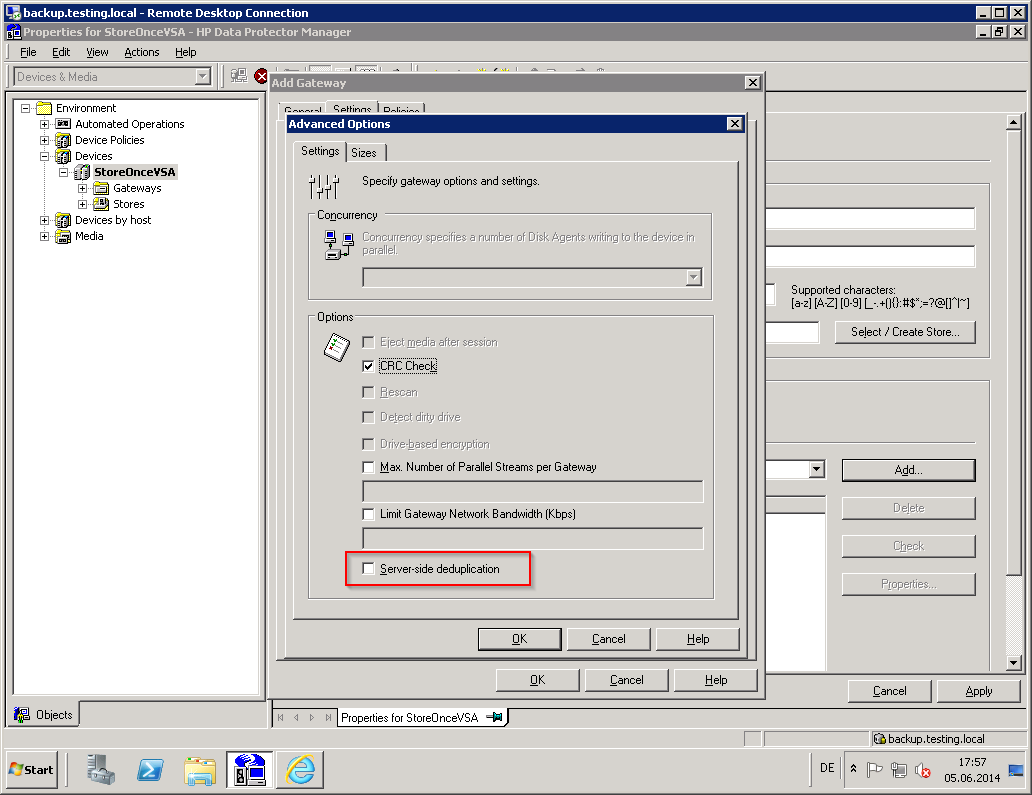This screenshot has height=795, width=1032.
Task: Click the gateway settings sliders icon
Action: click(324, 186)
